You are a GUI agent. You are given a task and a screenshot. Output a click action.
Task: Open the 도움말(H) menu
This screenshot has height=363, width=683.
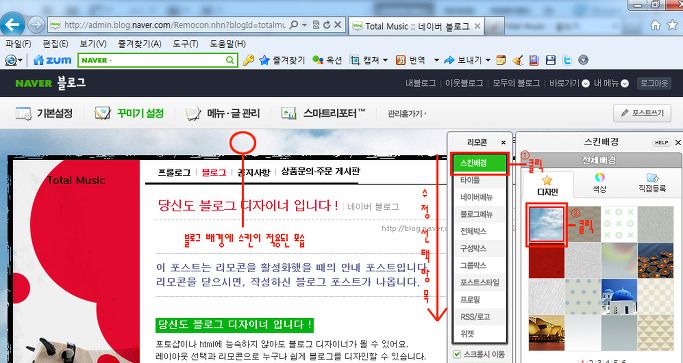tap(228, 44)
